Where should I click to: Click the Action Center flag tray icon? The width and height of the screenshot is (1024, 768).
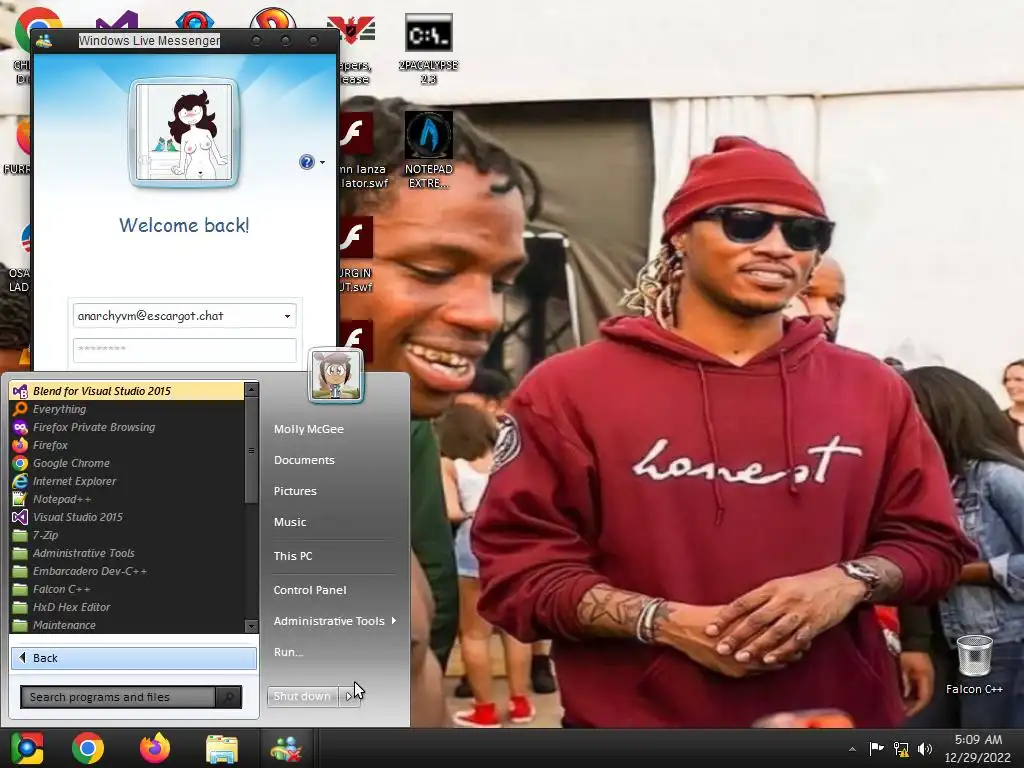(876, 748)
